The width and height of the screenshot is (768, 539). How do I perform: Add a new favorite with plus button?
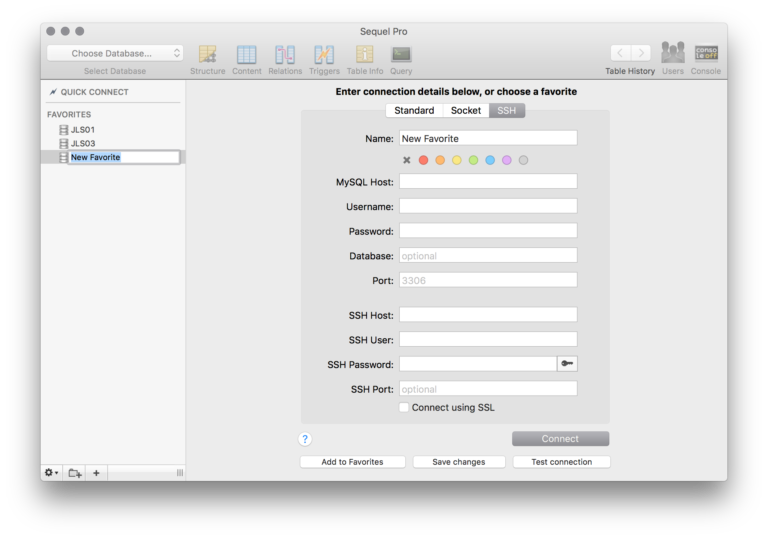click(96, 473)
